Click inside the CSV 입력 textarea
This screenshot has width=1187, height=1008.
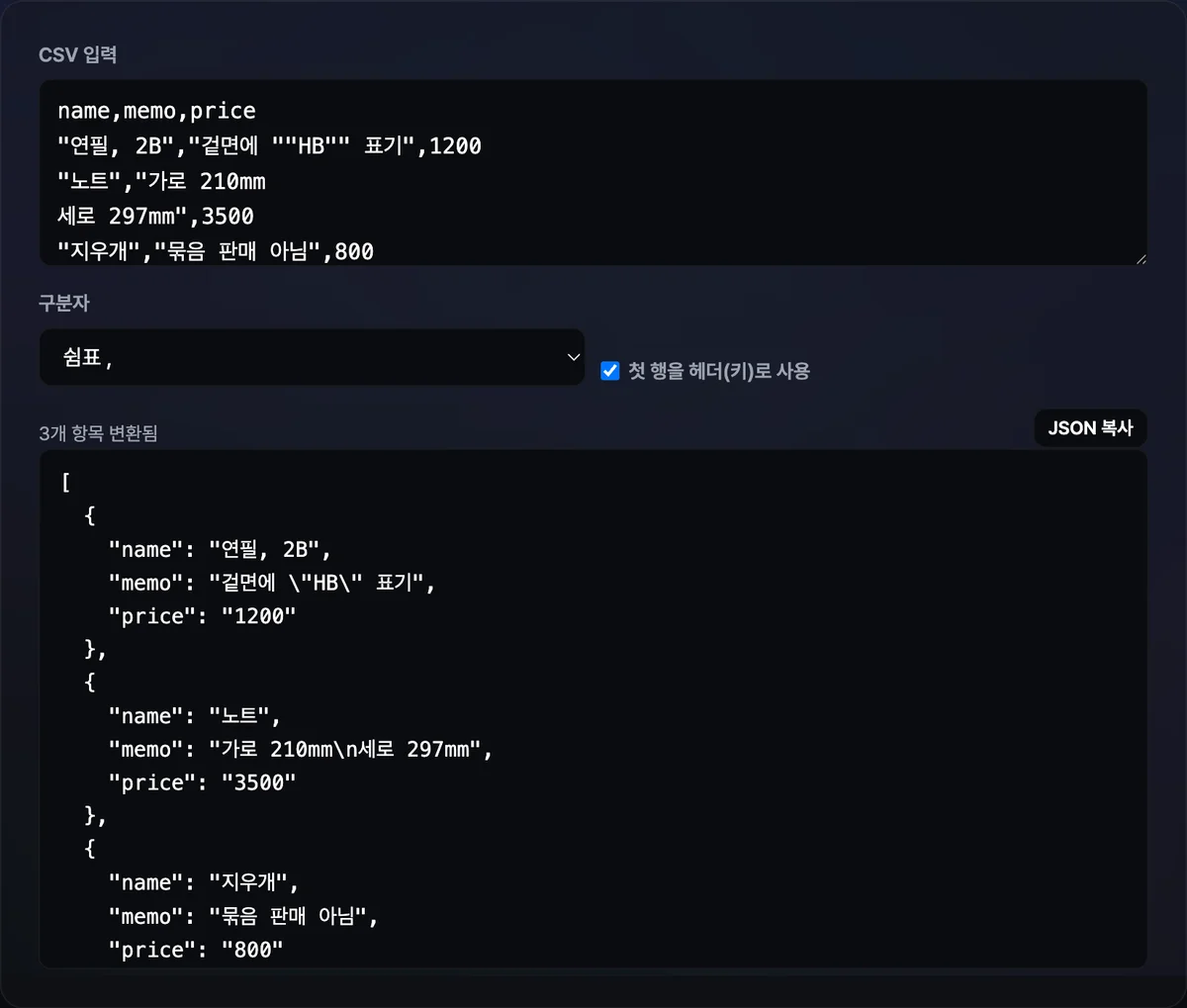(593, 172)
